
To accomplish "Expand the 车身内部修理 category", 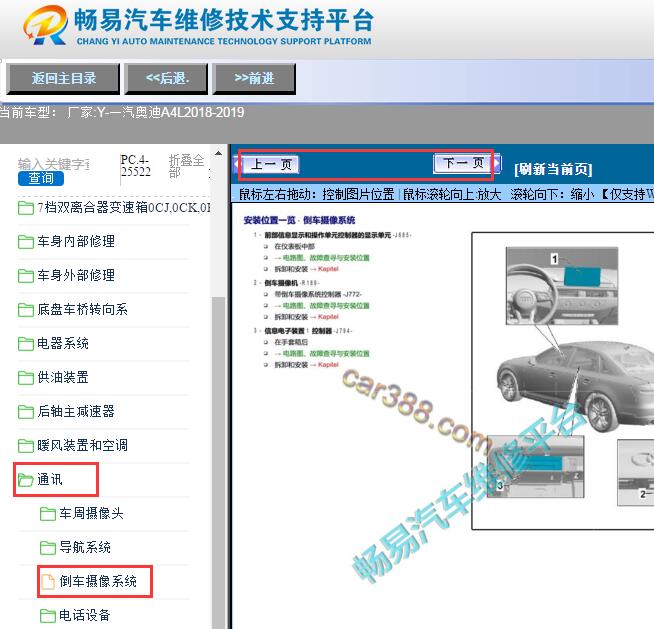I will tap(76, 241).
